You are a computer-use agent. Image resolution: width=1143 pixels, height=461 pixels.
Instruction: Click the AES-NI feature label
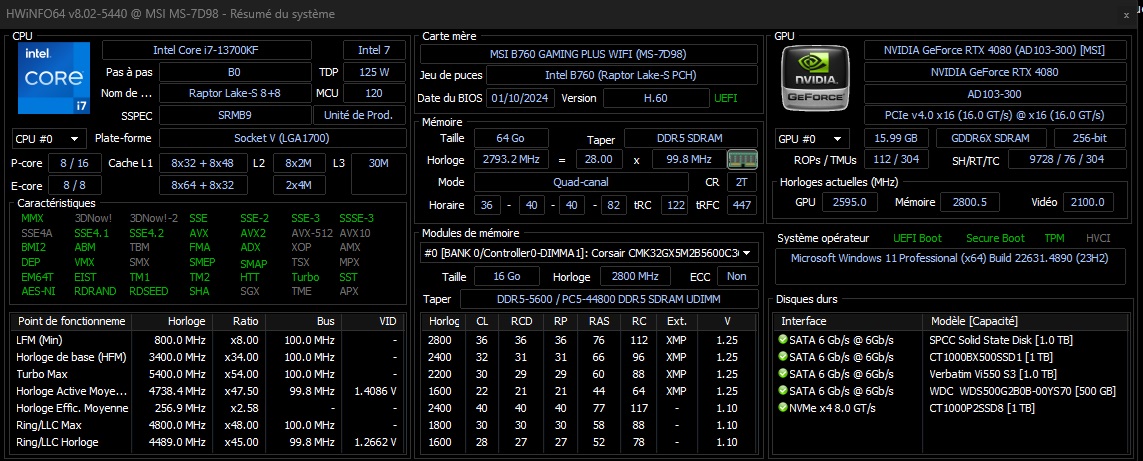tap(36, 291)
